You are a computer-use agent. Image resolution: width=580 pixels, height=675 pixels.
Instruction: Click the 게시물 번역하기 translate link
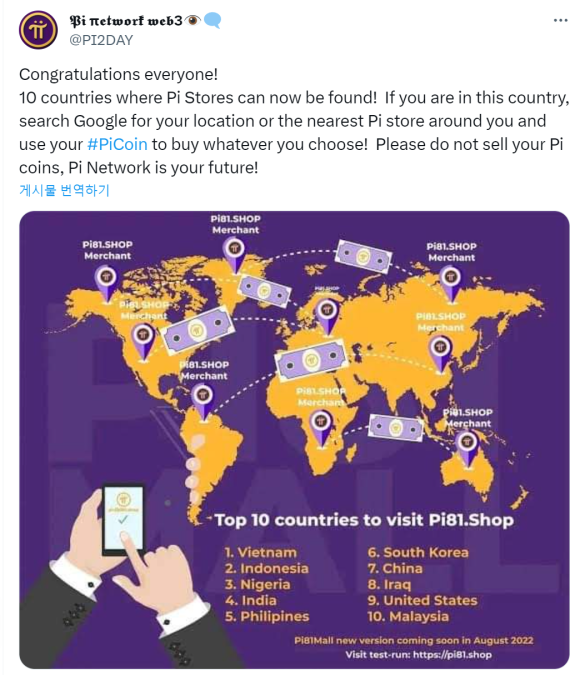pos(65,190)
